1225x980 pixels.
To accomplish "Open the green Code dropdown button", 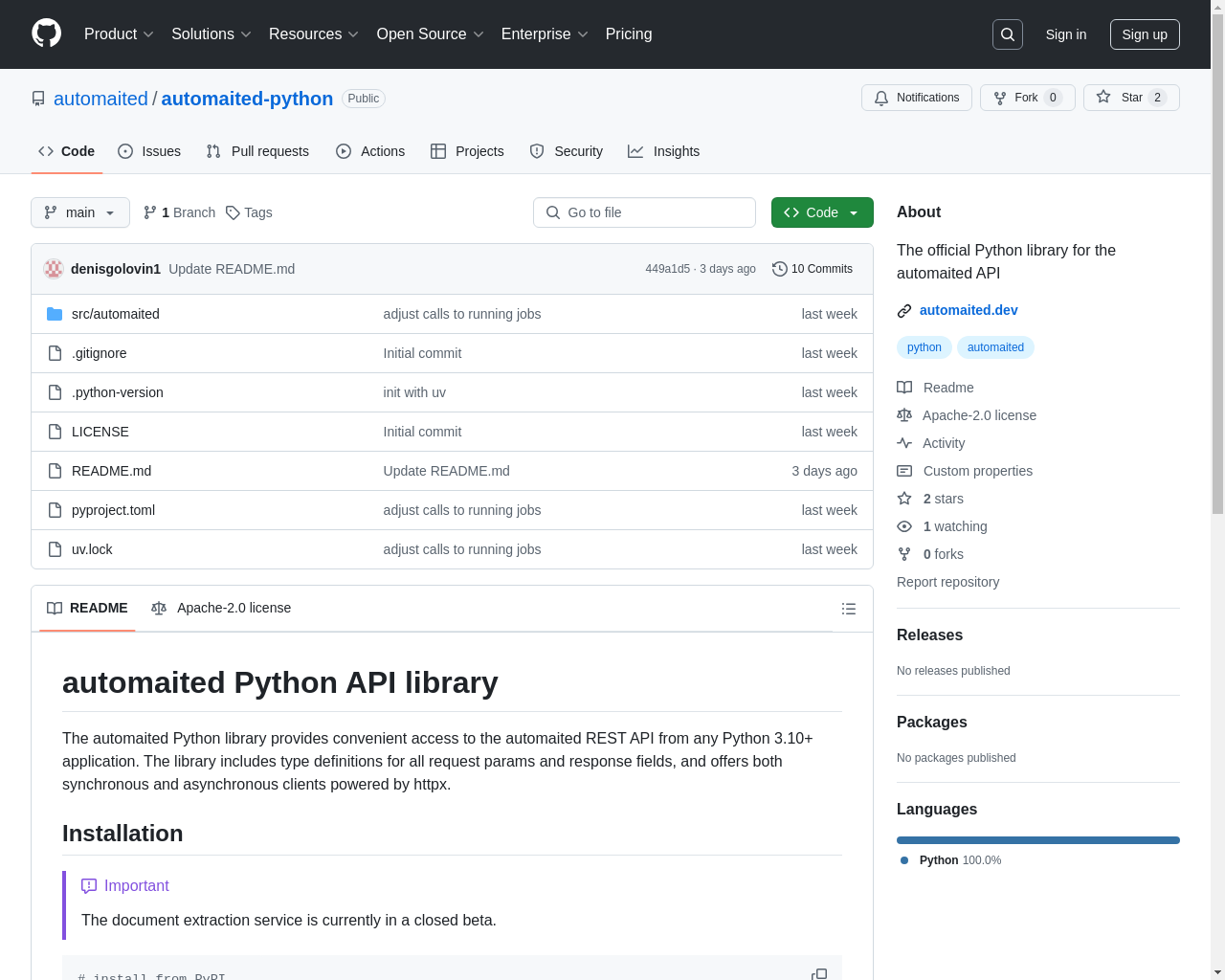I will click(822, 212).
